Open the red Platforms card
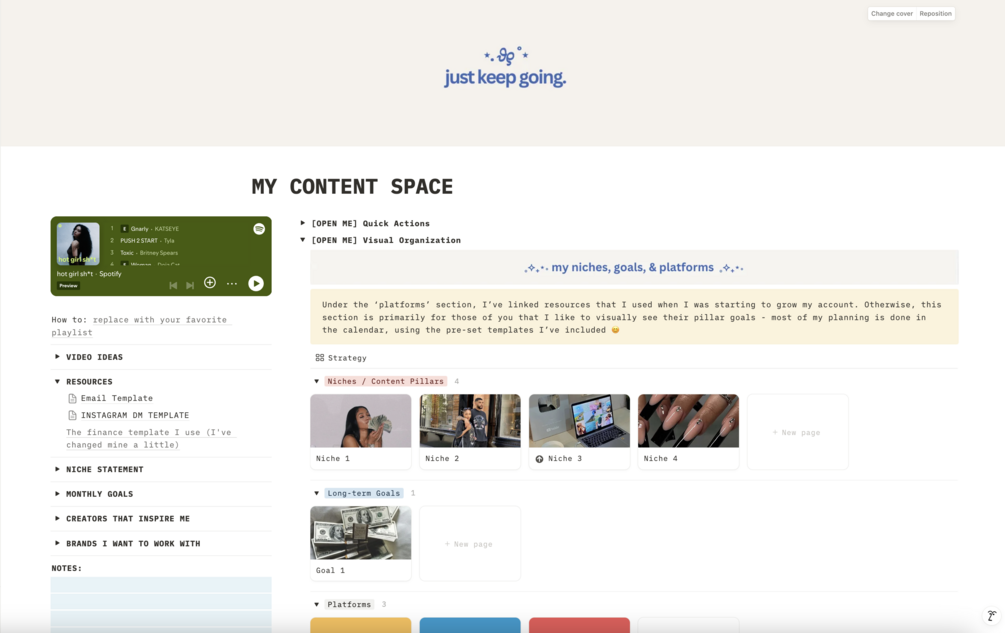The width and height of the screenshot is (1005, 633). click(x=579, y=625)
